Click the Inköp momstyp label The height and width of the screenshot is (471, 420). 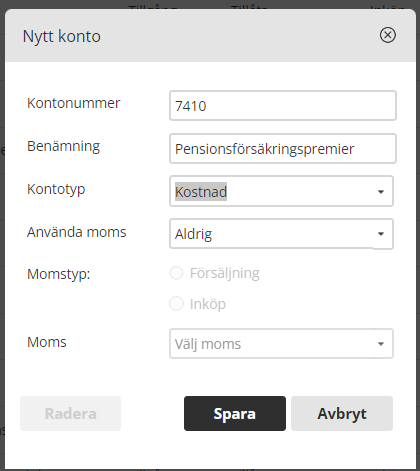pyautogui.click(x=208, y=304)
